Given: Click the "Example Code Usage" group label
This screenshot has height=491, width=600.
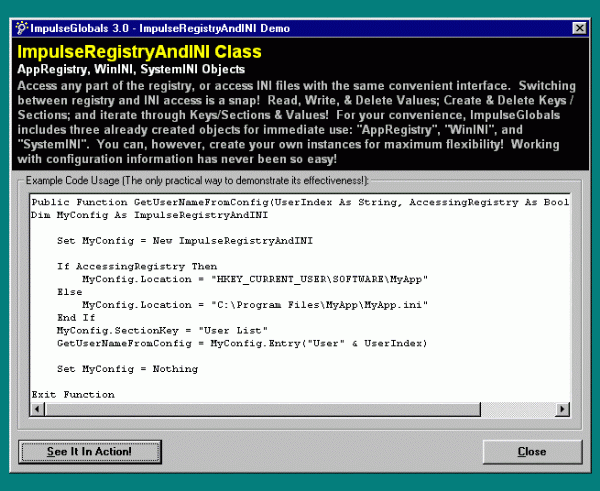Looking at the screenshot, I should (x=197, y=181).
